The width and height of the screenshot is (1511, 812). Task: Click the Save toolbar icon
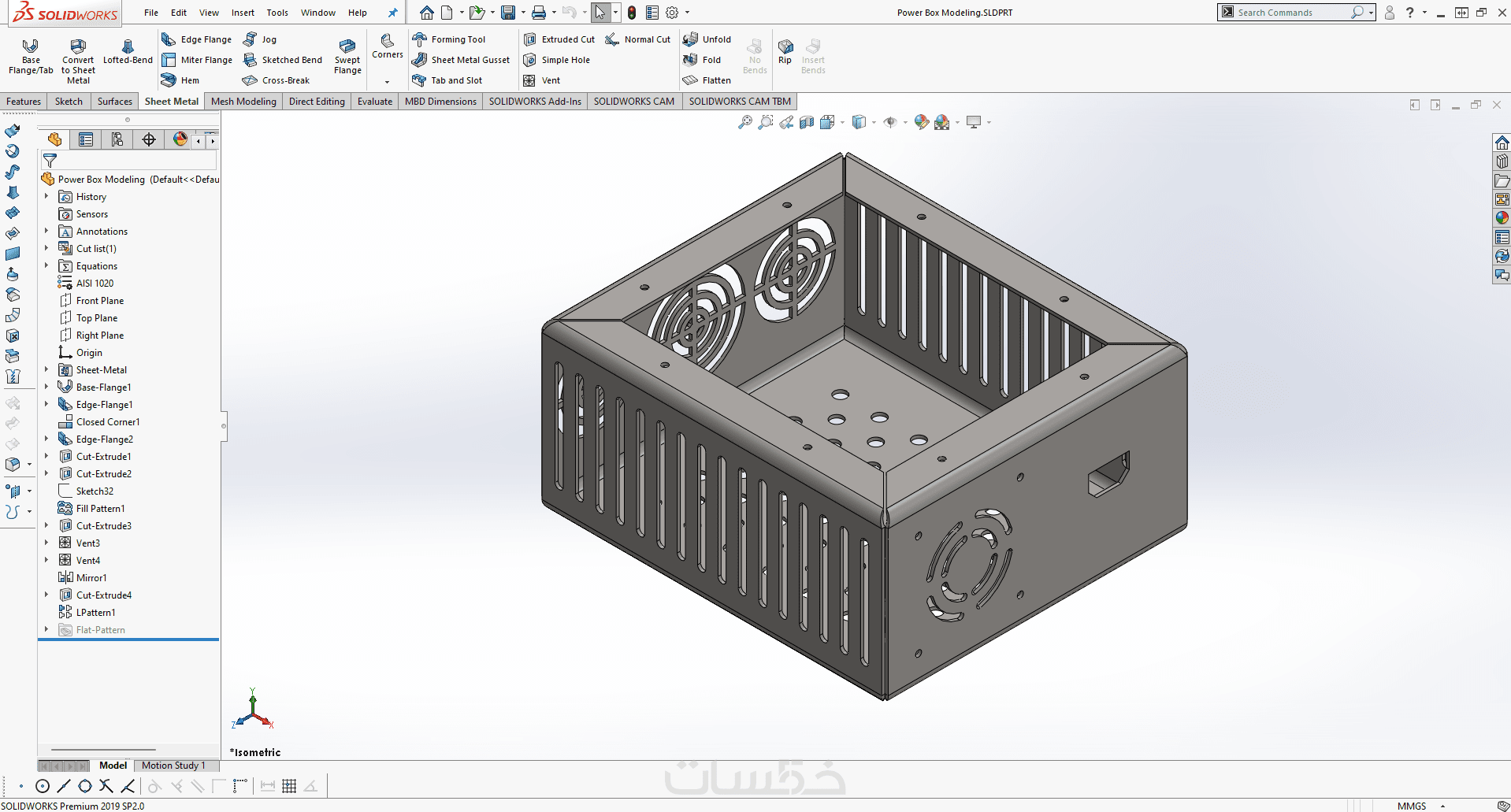pos(508,13)
